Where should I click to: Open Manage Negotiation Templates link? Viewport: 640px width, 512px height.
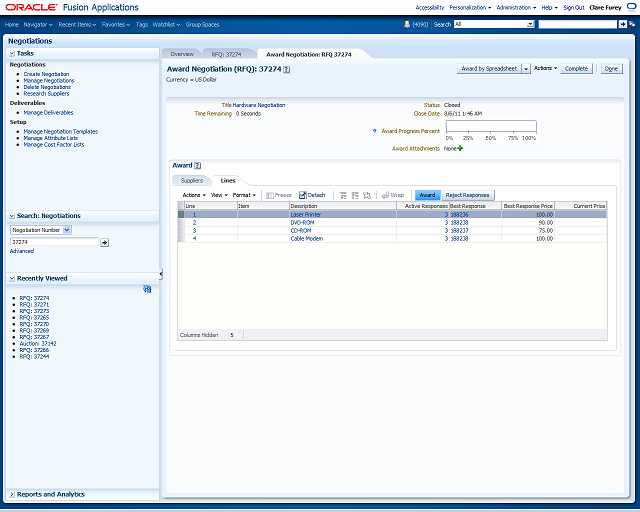click(60, 131)
